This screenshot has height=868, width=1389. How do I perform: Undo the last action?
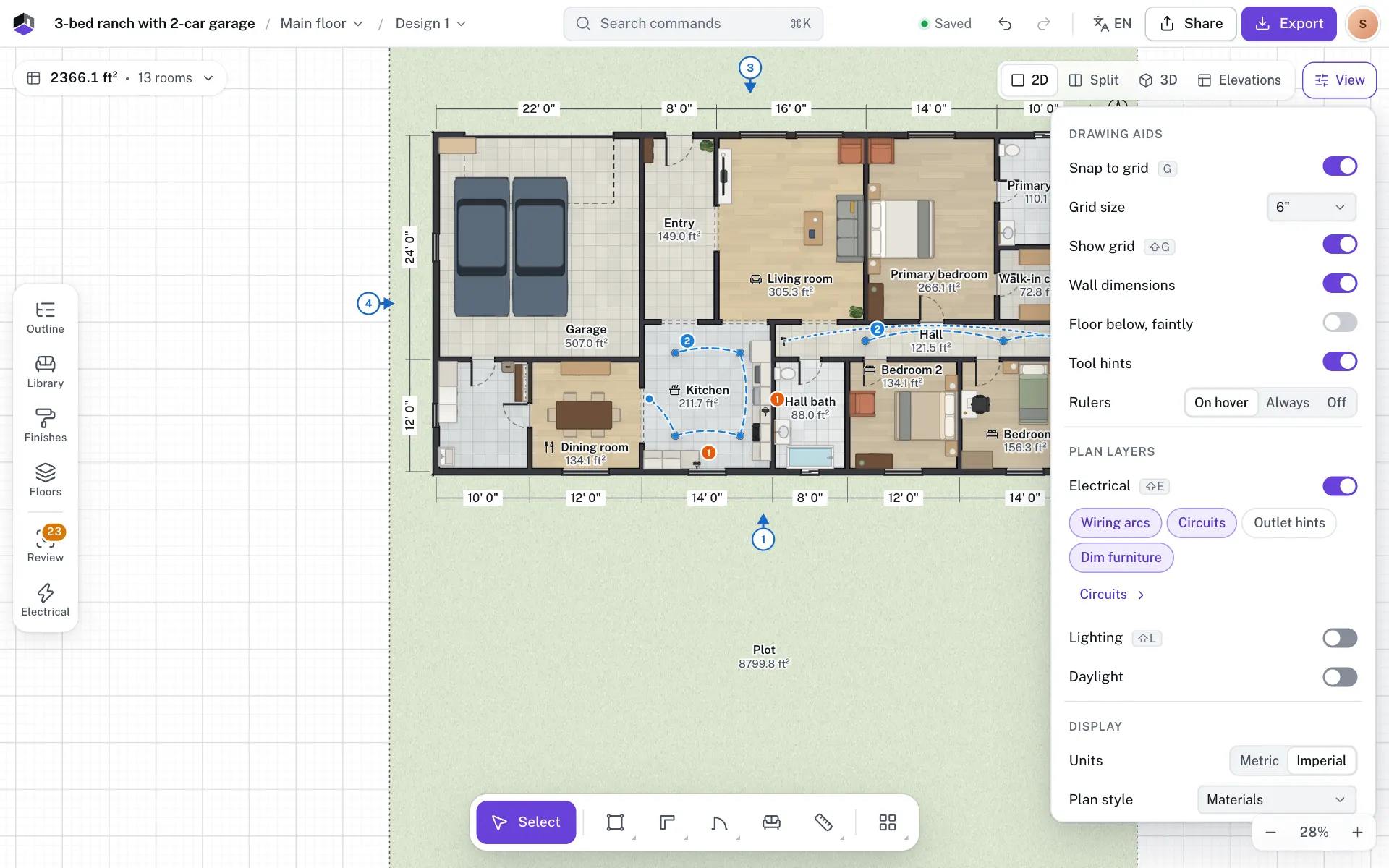click(1005, 24)
